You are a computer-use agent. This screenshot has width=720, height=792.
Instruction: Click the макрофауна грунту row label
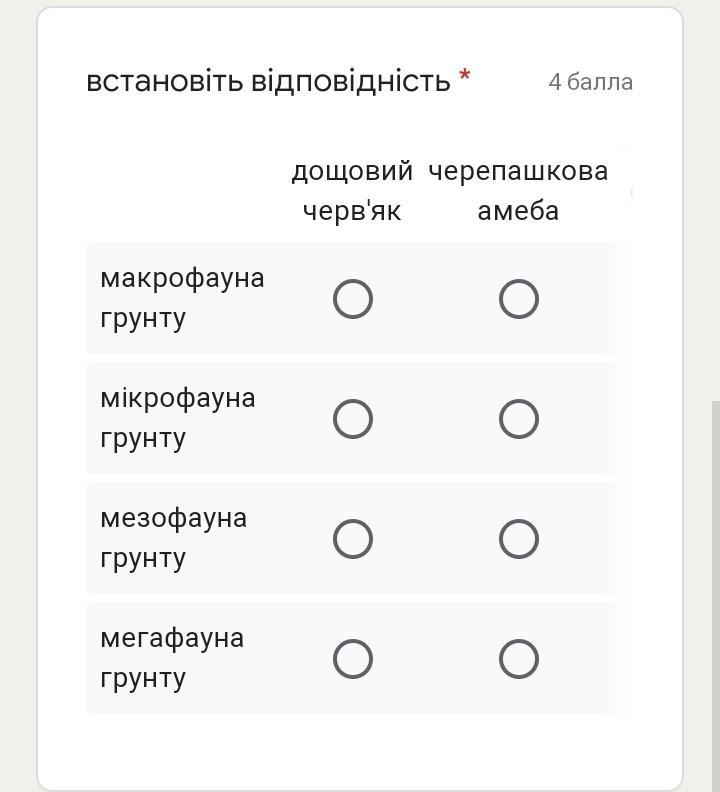pyautogui.click(x=182, y=297)
